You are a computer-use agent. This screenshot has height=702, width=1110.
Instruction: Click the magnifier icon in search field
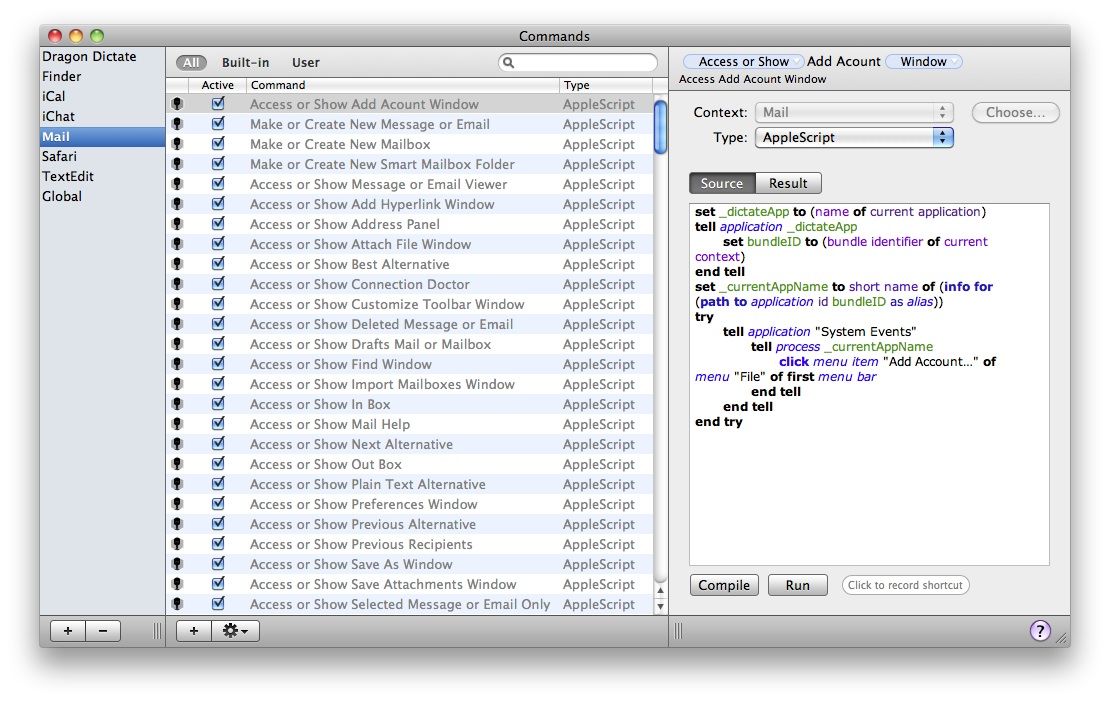pyautogui.click(x=508, y=62)
